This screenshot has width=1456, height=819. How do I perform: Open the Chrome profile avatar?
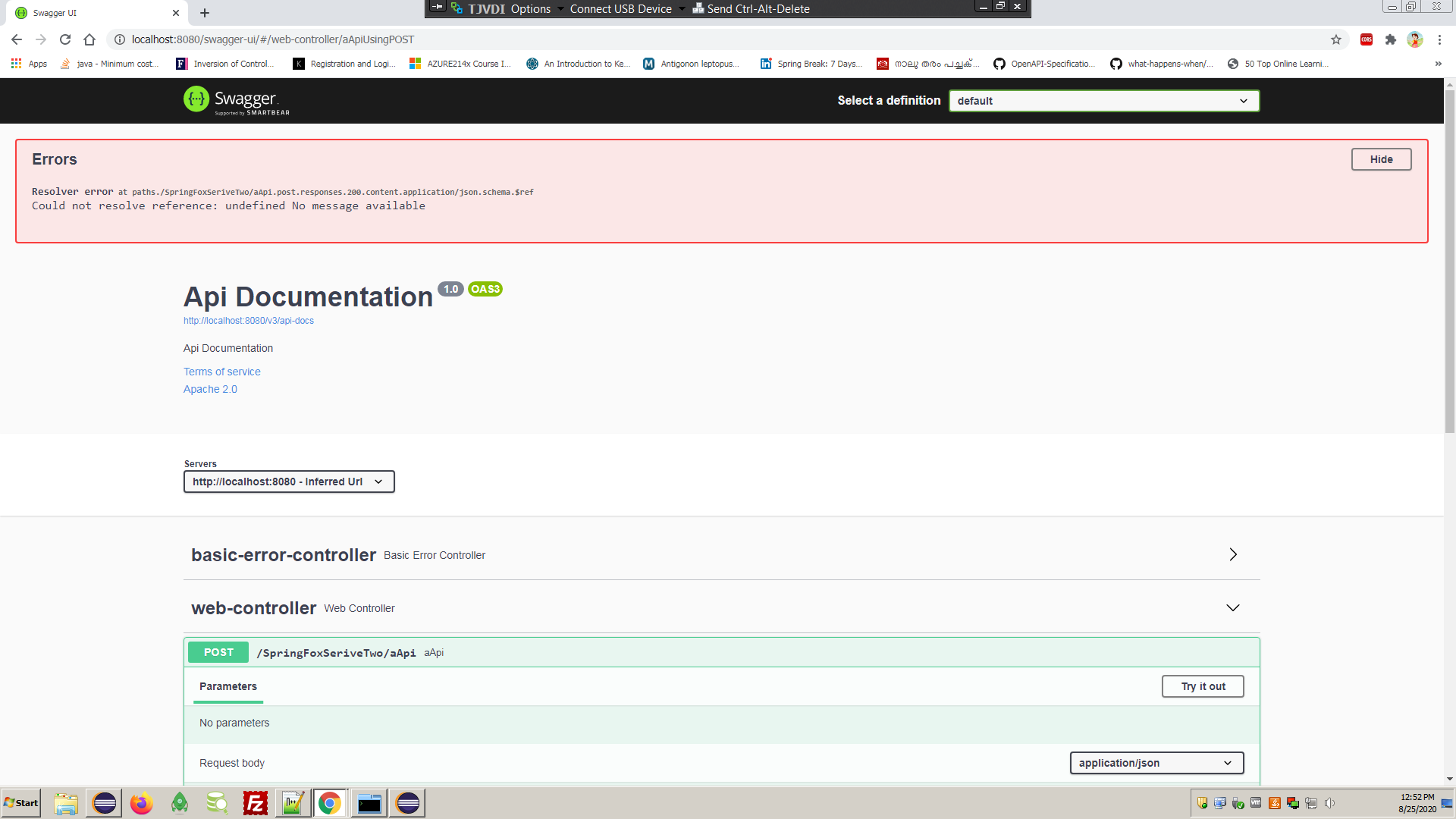(x=1415, y=39)
